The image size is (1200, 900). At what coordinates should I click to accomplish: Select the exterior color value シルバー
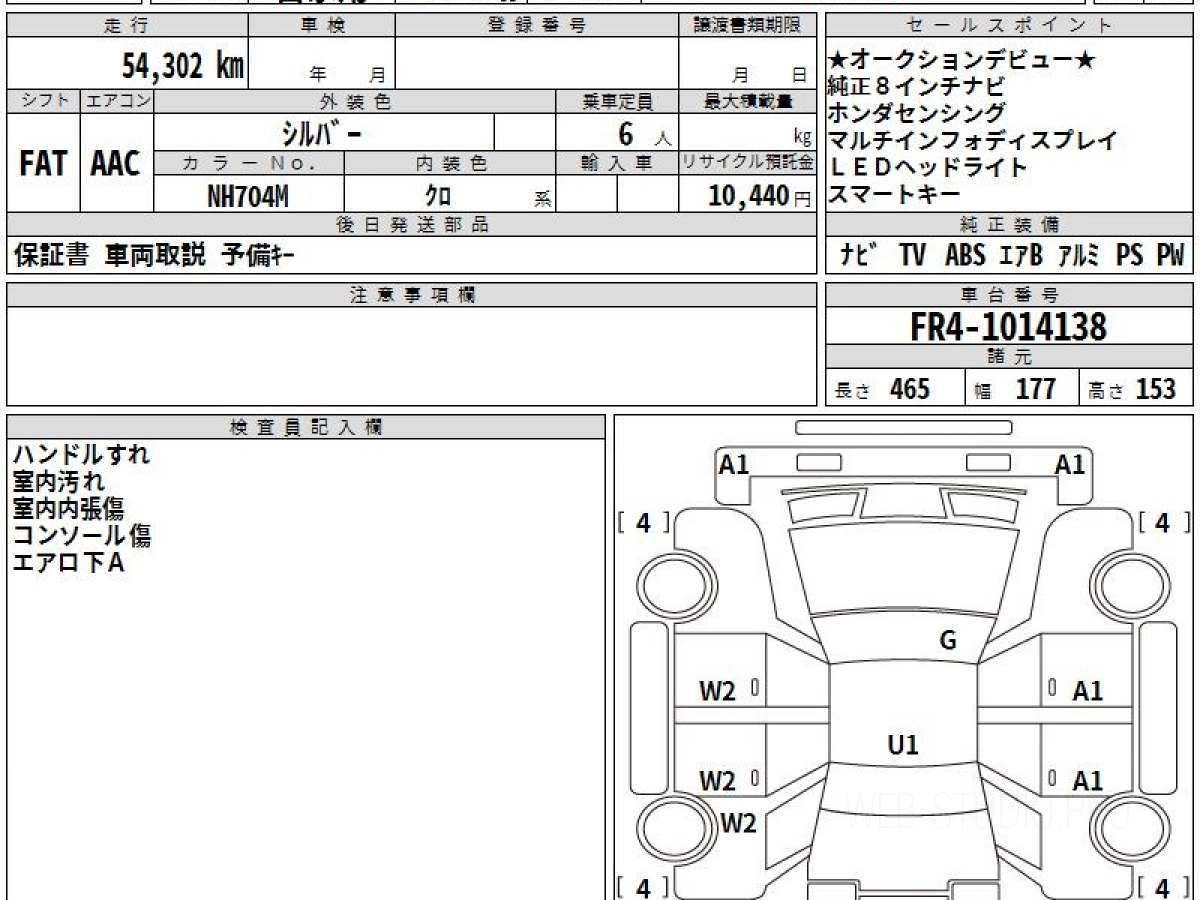pos(324,133)
